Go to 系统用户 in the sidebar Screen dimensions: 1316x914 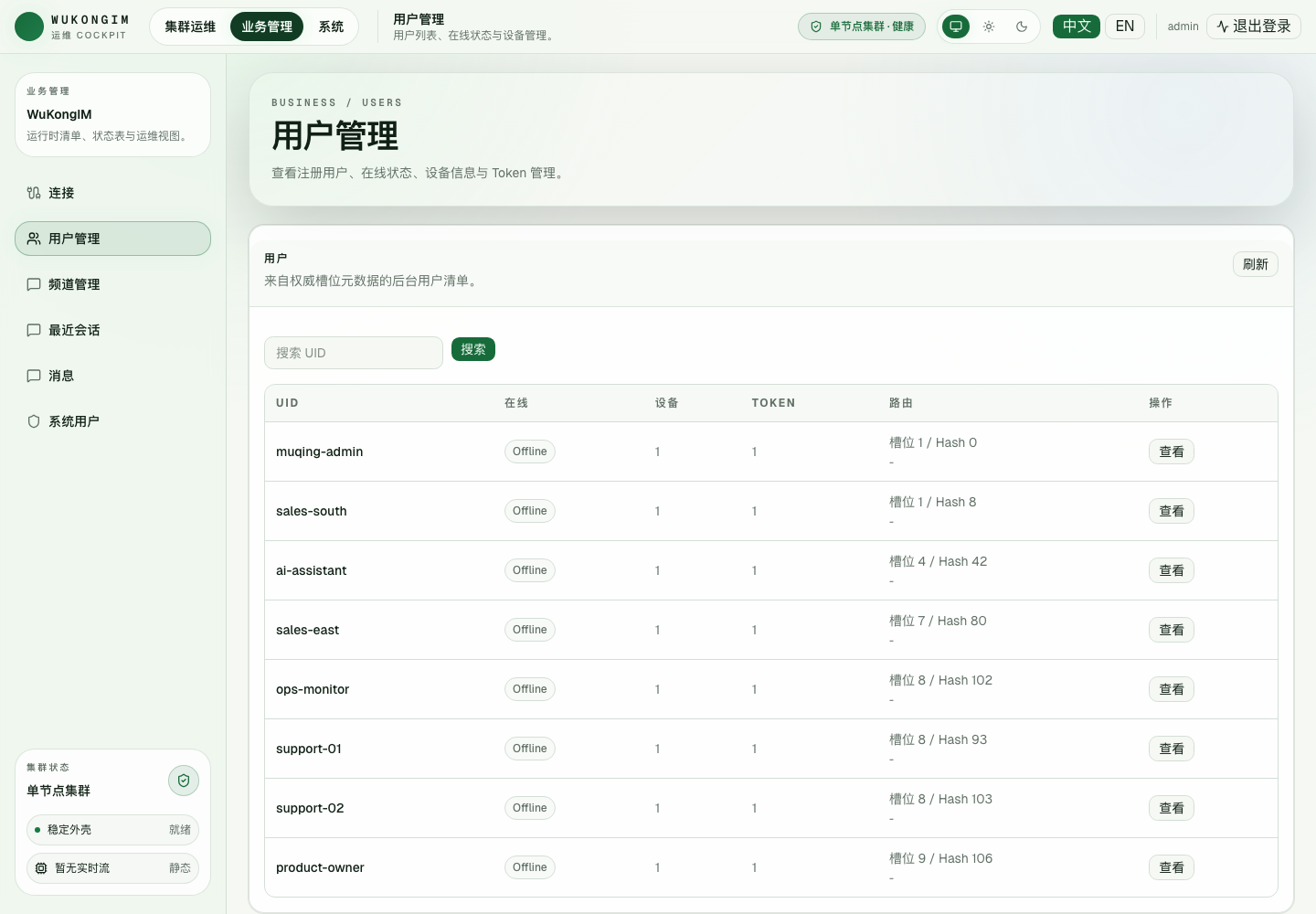click(x=112, y=421)
